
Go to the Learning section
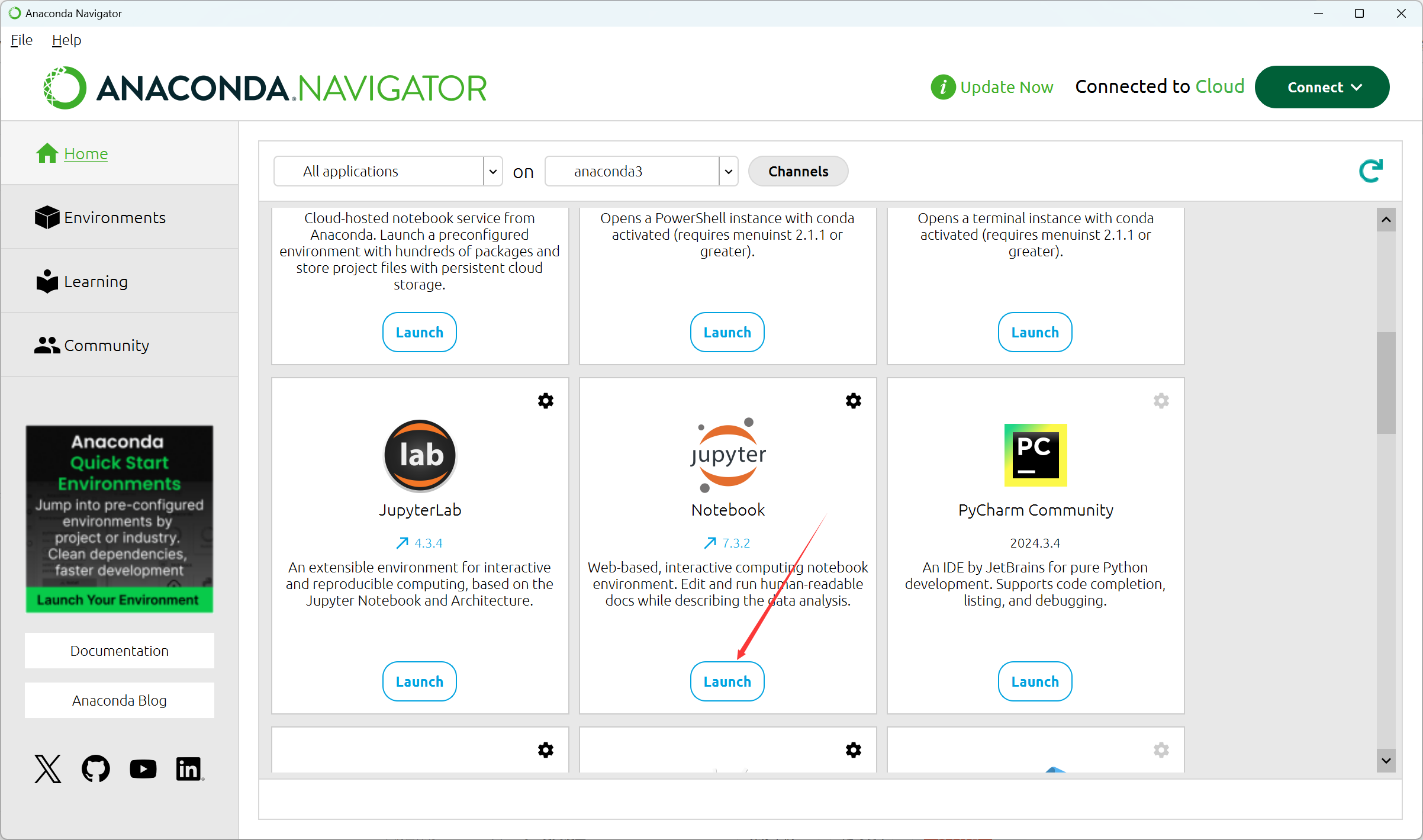point(95,282)
